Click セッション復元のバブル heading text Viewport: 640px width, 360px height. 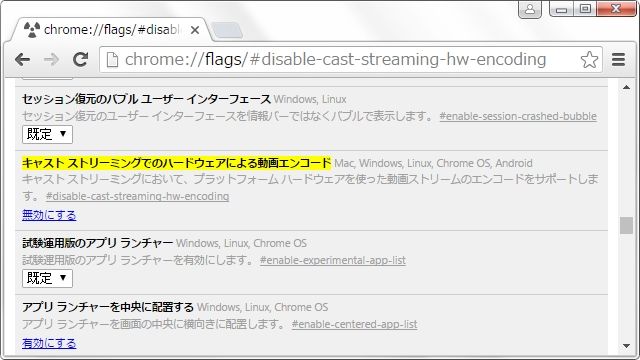(x=147, y=99)
